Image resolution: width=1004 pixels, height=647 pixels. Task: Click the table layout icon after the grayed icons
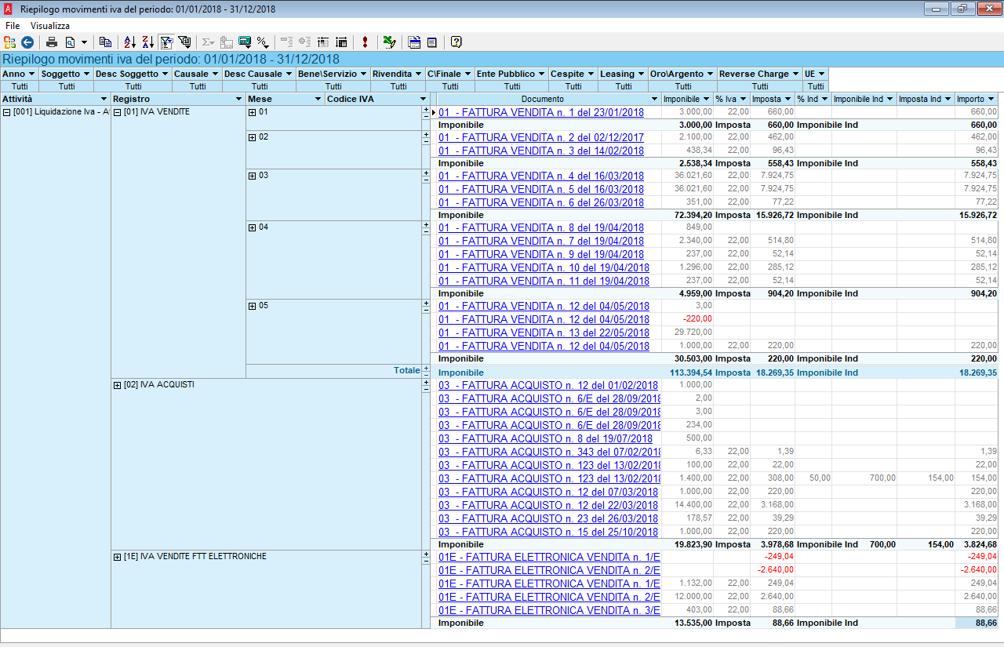point(323,42)
